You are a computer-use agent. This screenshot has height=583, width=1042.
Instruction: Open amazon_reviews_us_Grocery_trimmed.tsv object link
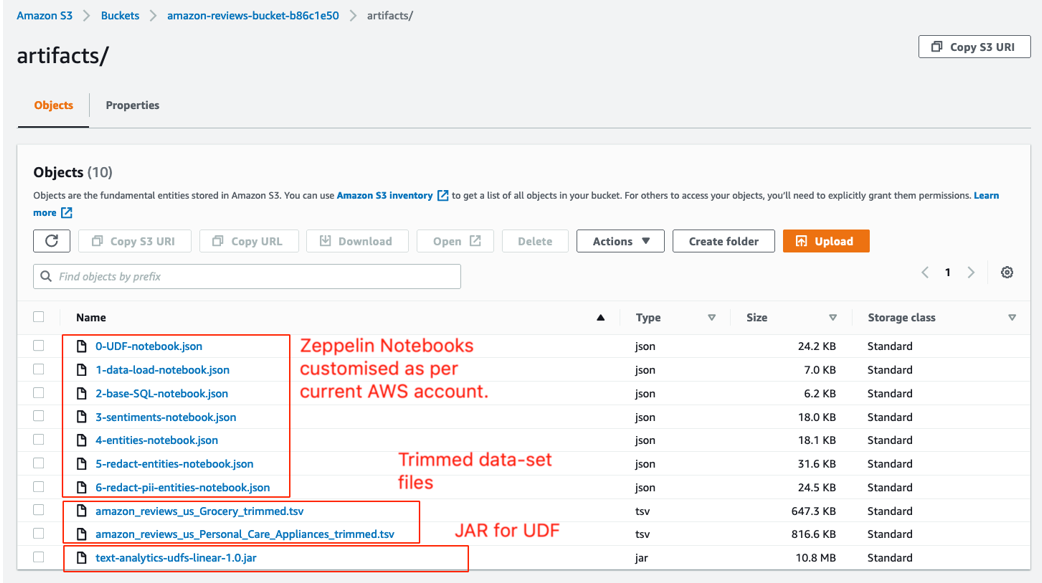pos(199,511)
